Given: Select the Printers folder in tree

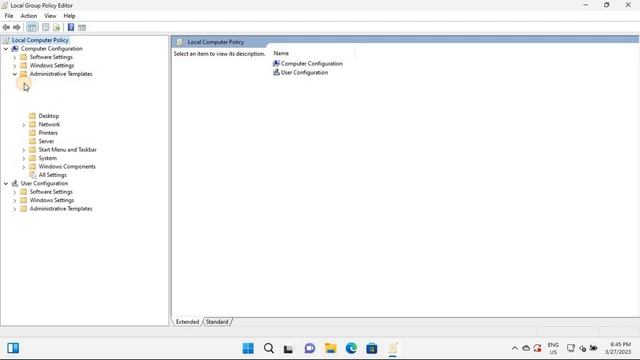Looking at the screenshot, I should (48, 133).
